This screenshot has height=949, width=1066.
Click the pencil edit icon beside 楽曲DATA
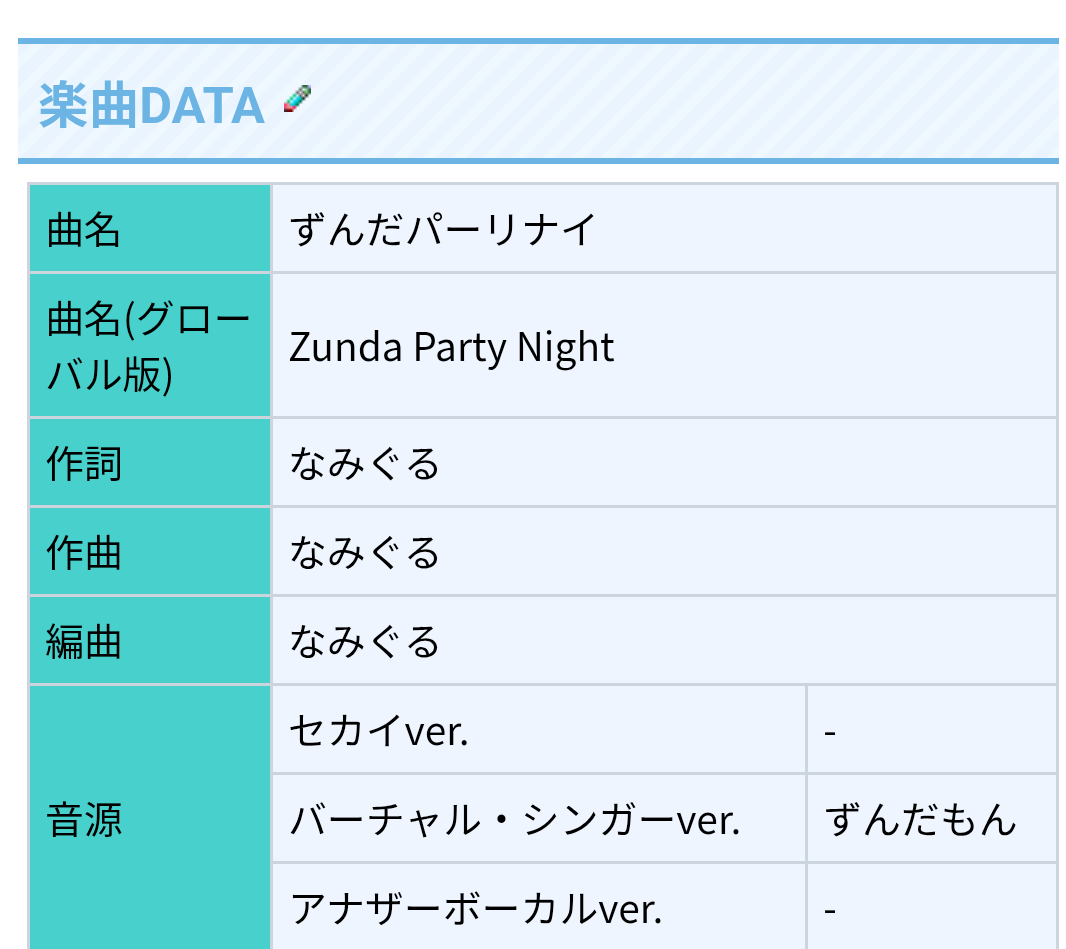click(x=298, y=99)
